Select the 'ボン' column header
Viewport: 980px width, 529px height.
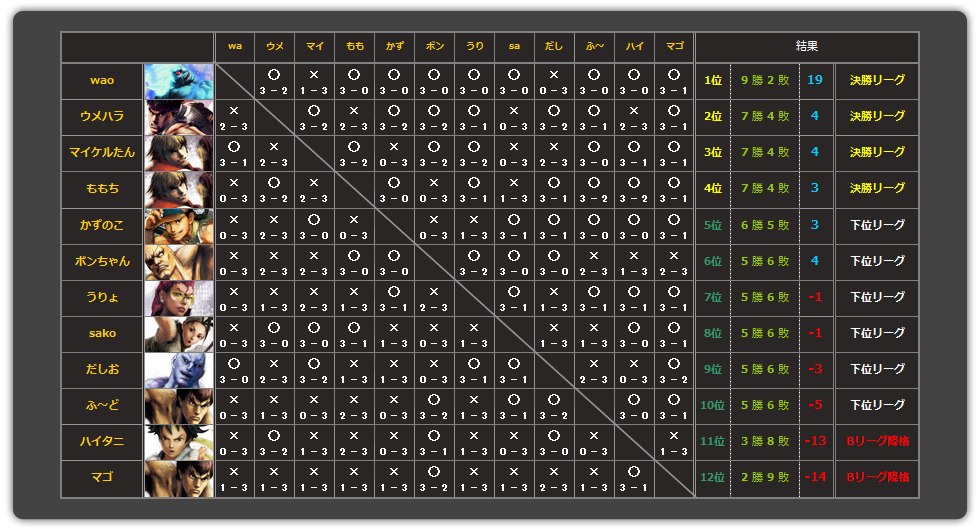[435, 46]
